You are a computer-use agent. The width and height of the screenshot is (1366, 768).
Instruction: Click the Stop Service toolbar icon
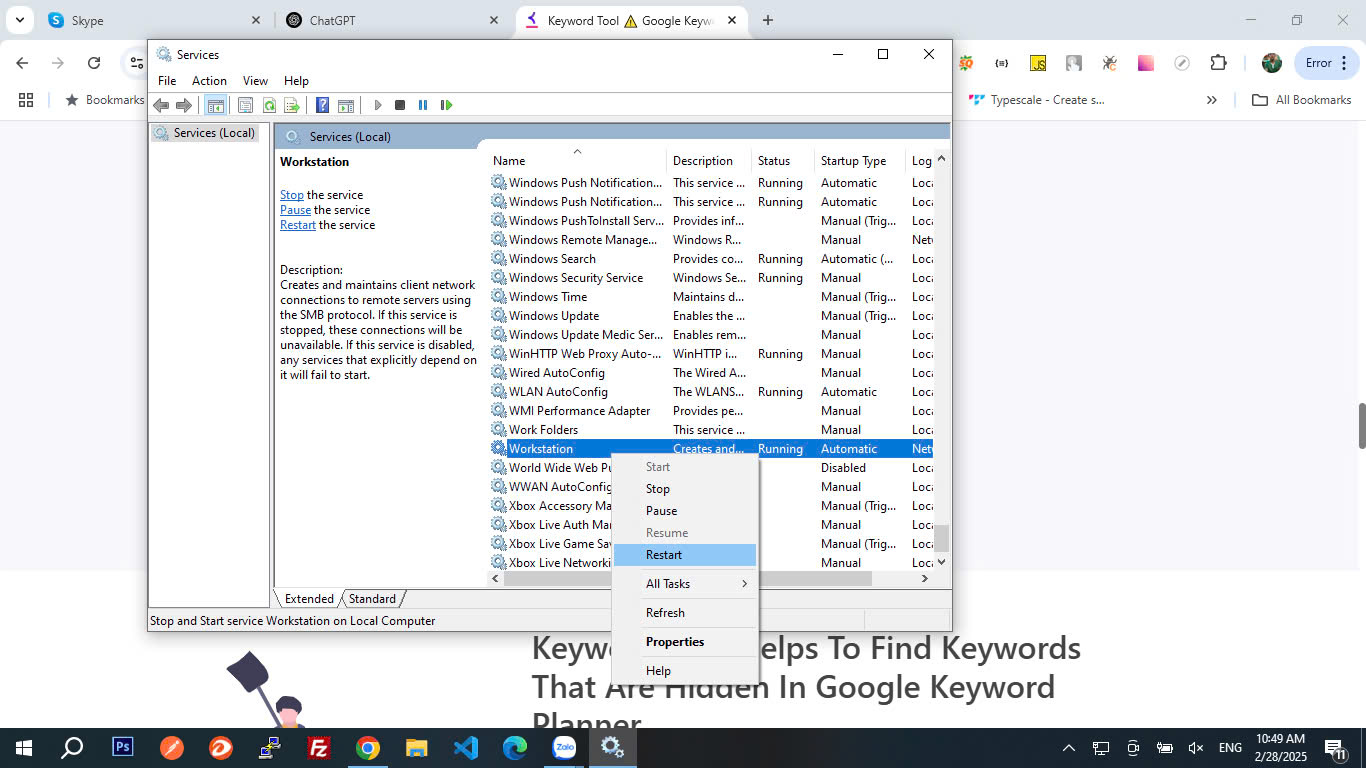400,105
